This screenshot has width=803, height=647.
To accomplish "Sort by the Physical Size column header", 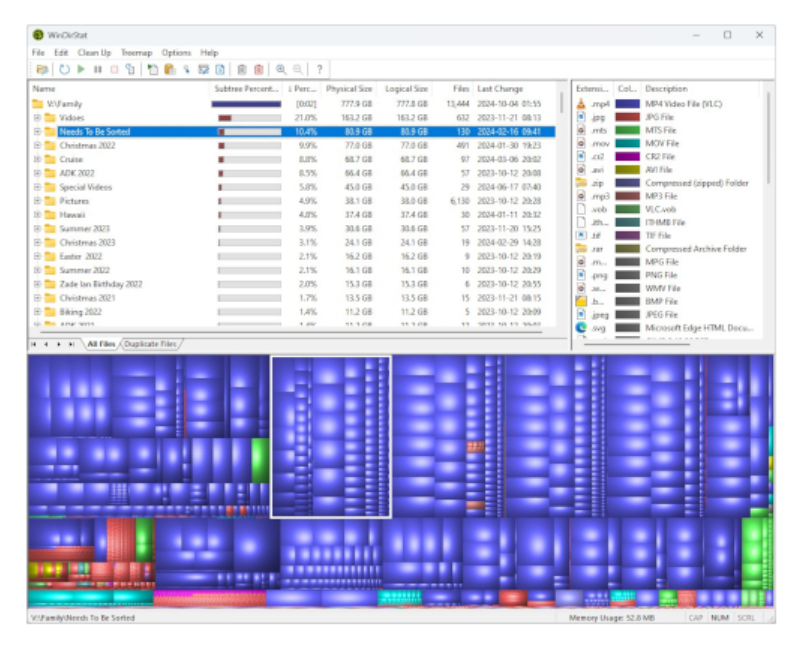I will (349, 89).
